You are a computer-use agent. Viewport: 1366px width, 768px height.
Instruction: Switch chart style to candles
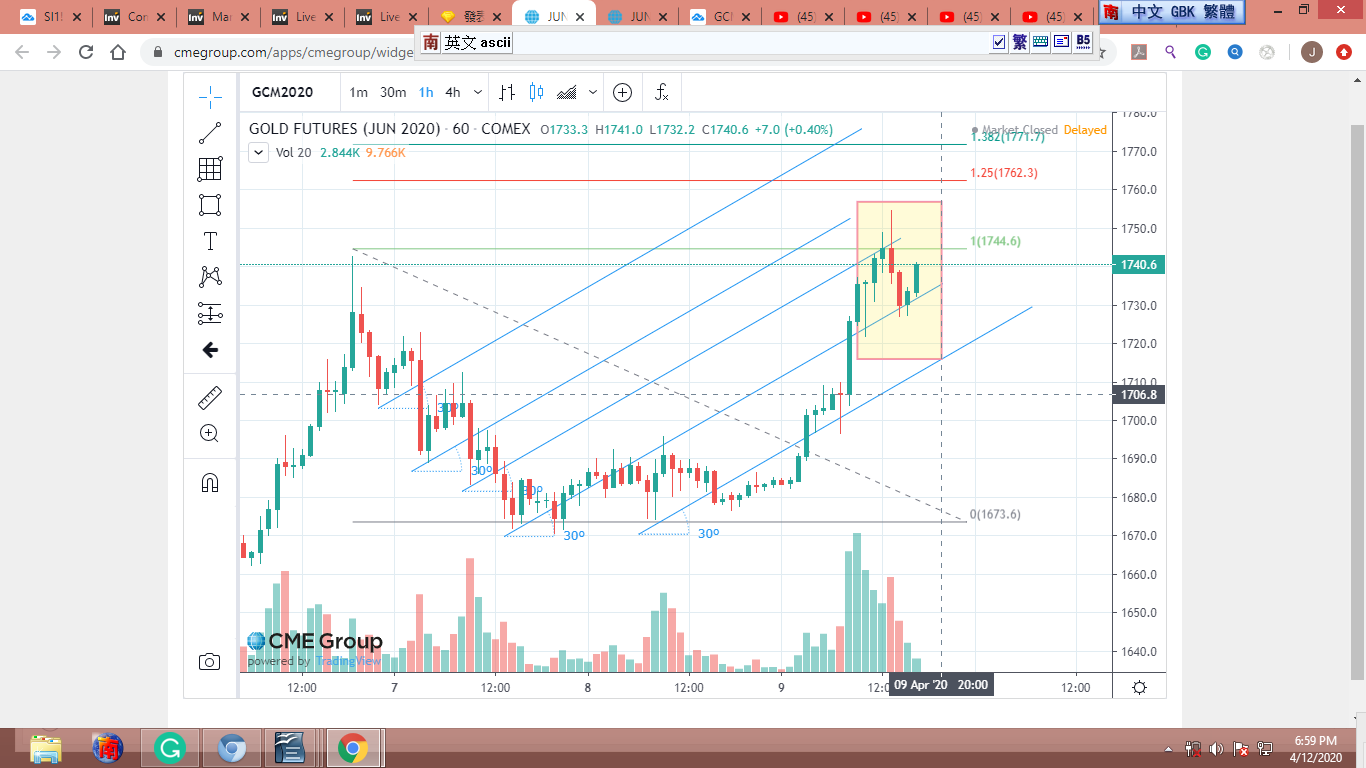point(536,93)
